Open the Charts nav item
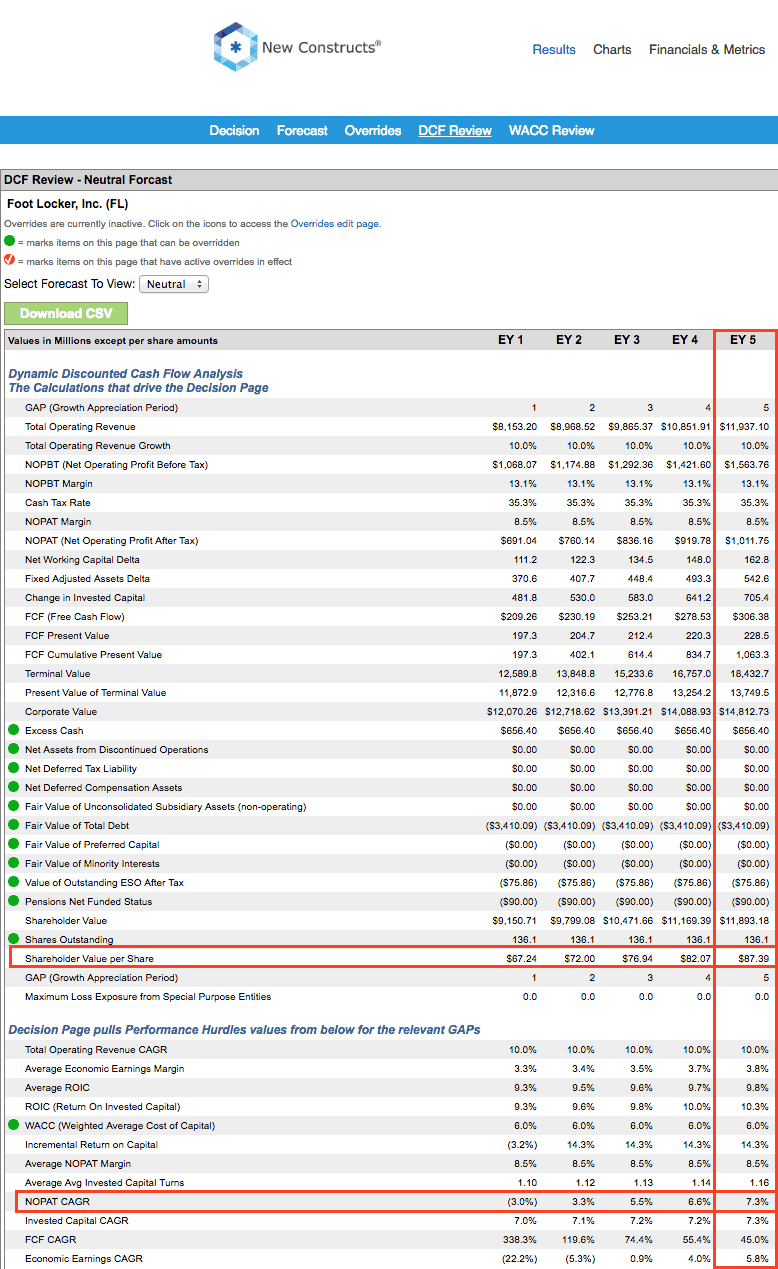 [612, 49]
